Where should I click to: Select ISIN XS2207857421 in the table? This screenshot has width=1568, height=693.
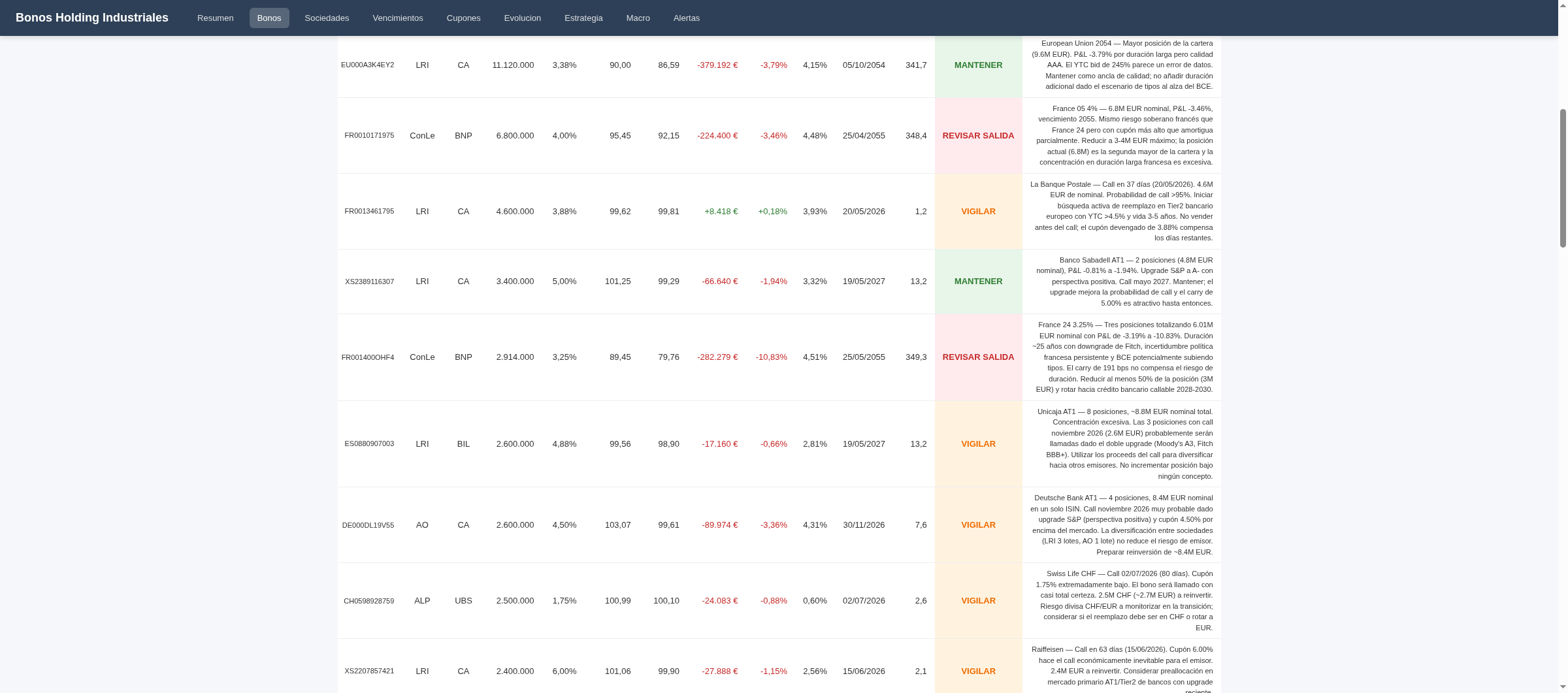369,671
